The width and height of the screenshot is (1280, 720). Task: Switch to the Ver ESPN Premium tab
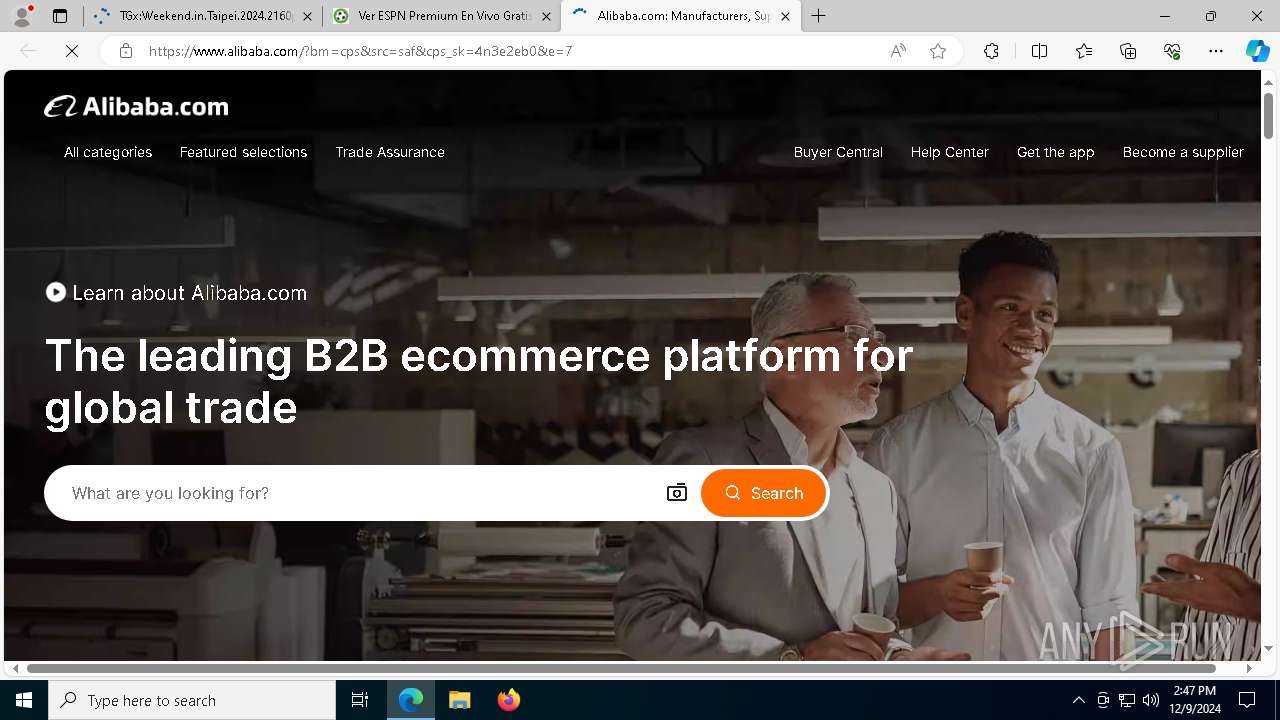pos(441,16)
